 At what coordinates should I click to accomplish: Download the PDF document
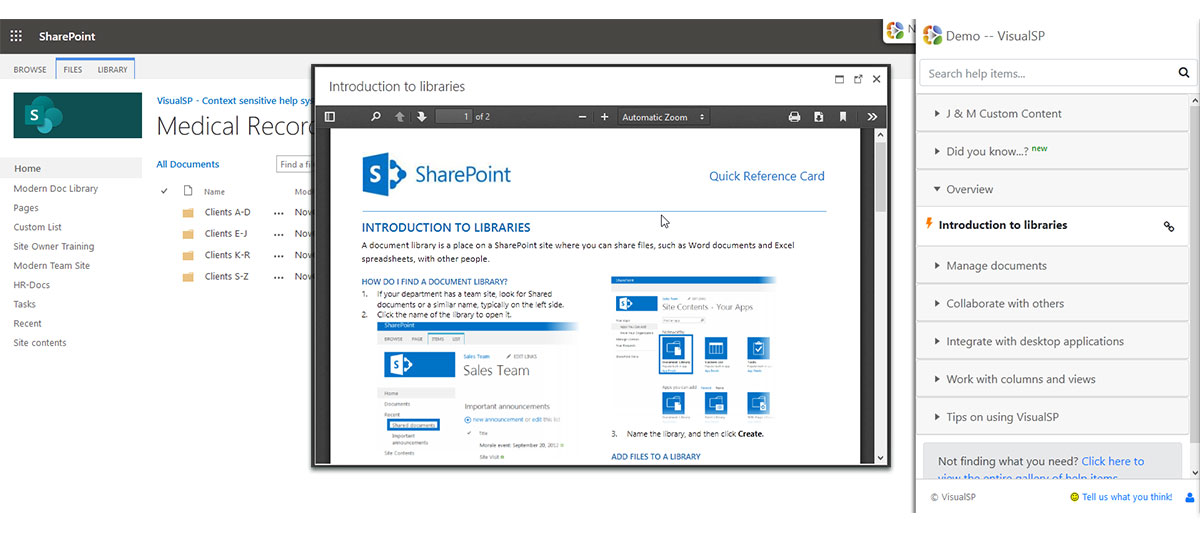point(819,117)
